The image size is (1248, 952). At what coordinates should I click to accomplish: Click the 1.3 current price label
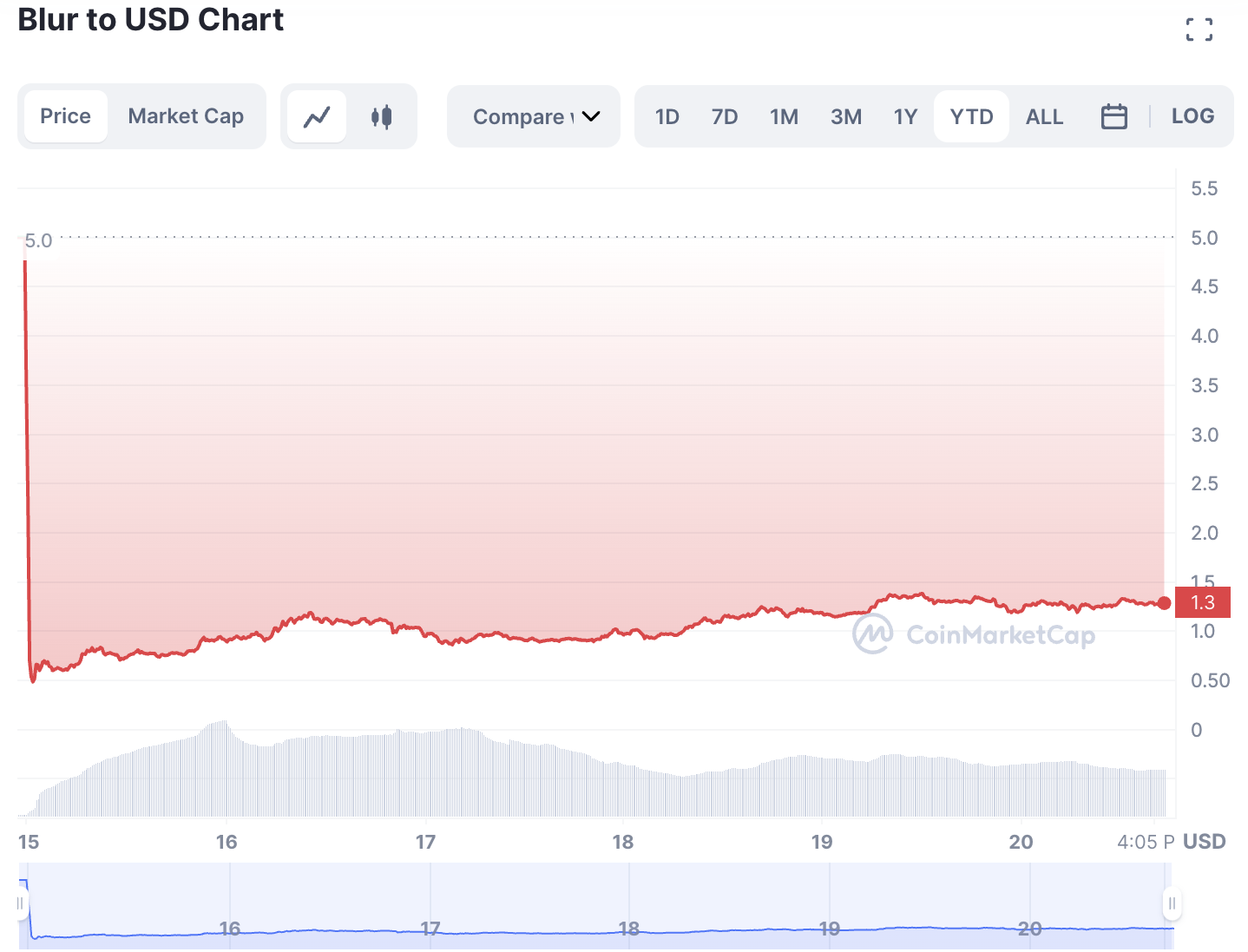click(x=1203, y=602)
